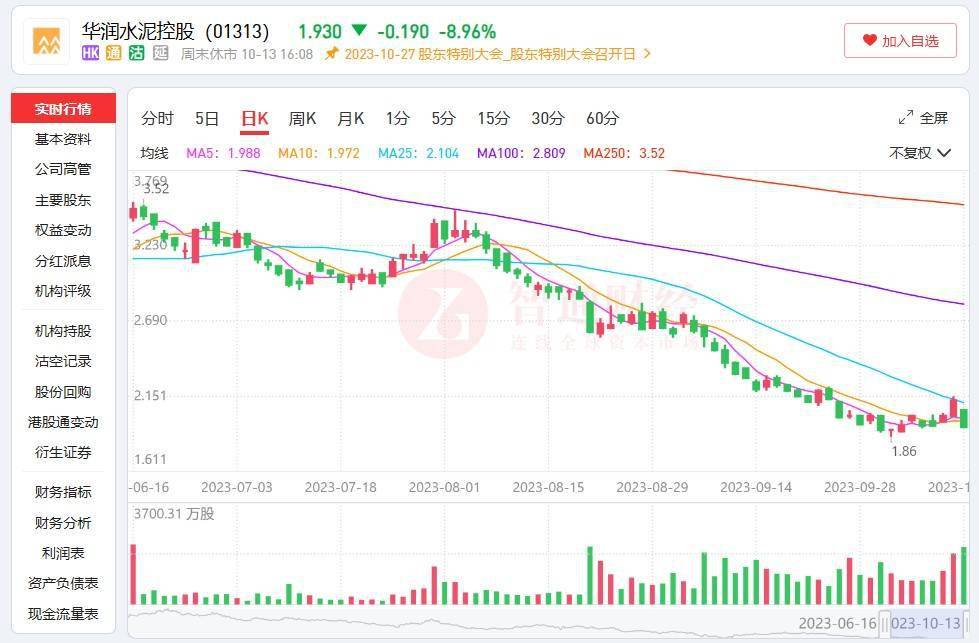979x643 pixels.
Task: Switch to 周K chart tab
Action: click(x=302, y=118)
